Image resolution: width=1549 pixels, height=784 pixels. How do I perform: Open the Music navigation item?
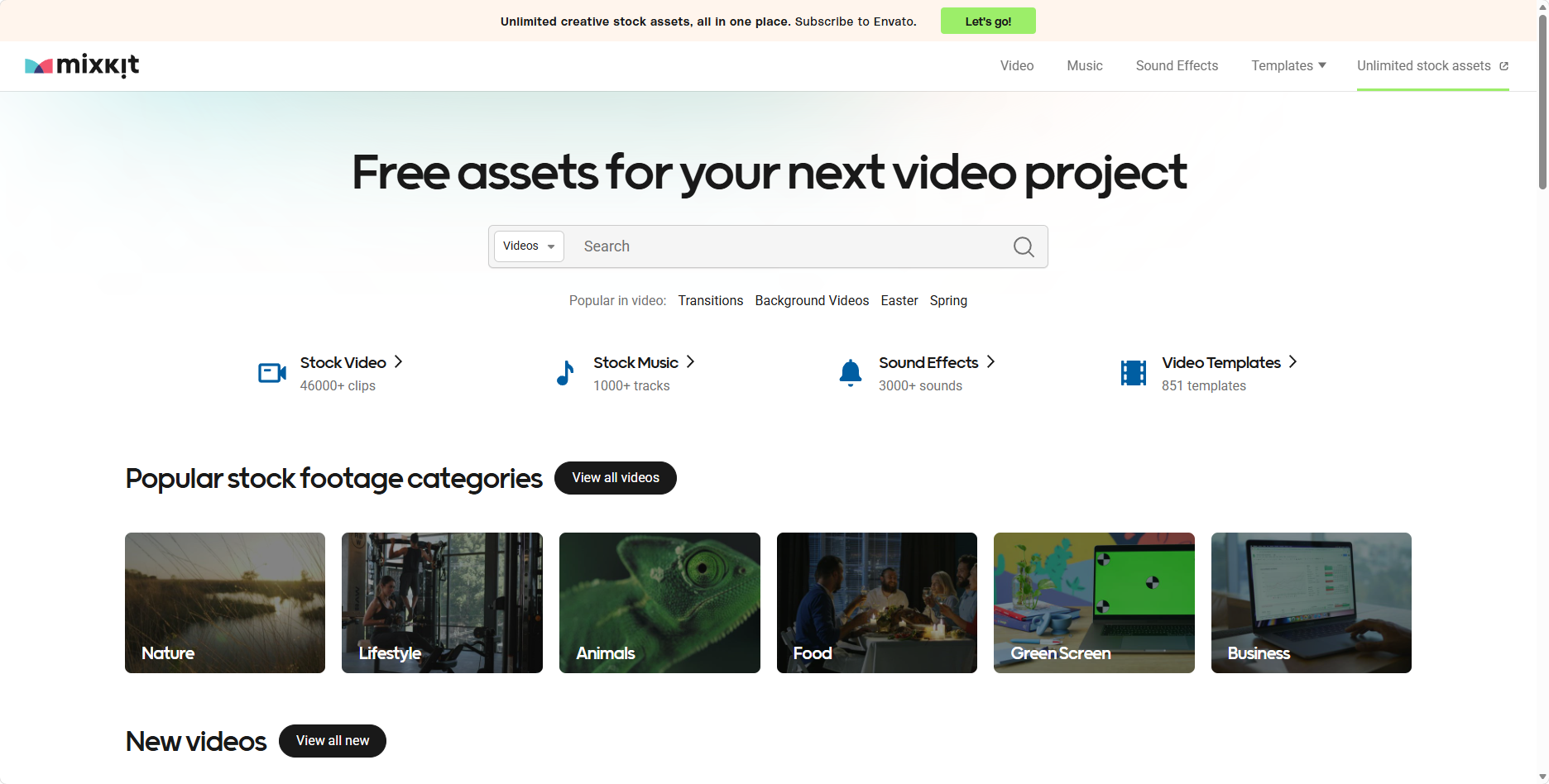click(x=1084, y=65)
